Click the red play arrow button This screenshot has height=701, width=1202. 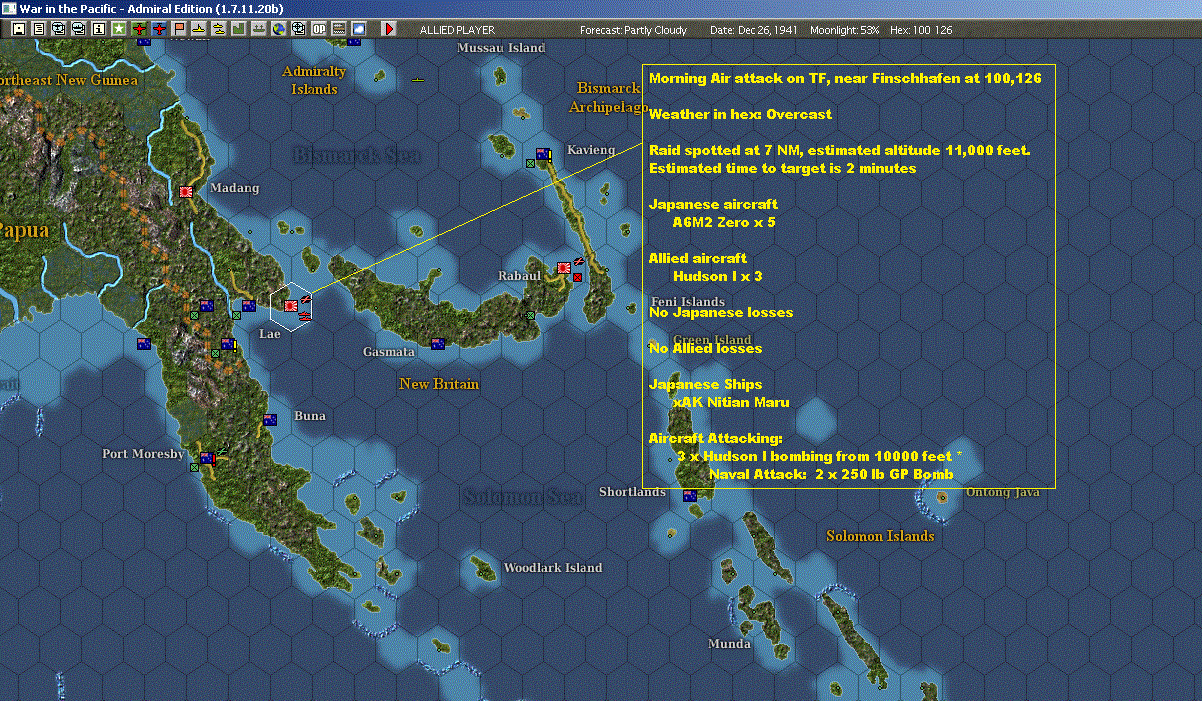coord(389,30)
